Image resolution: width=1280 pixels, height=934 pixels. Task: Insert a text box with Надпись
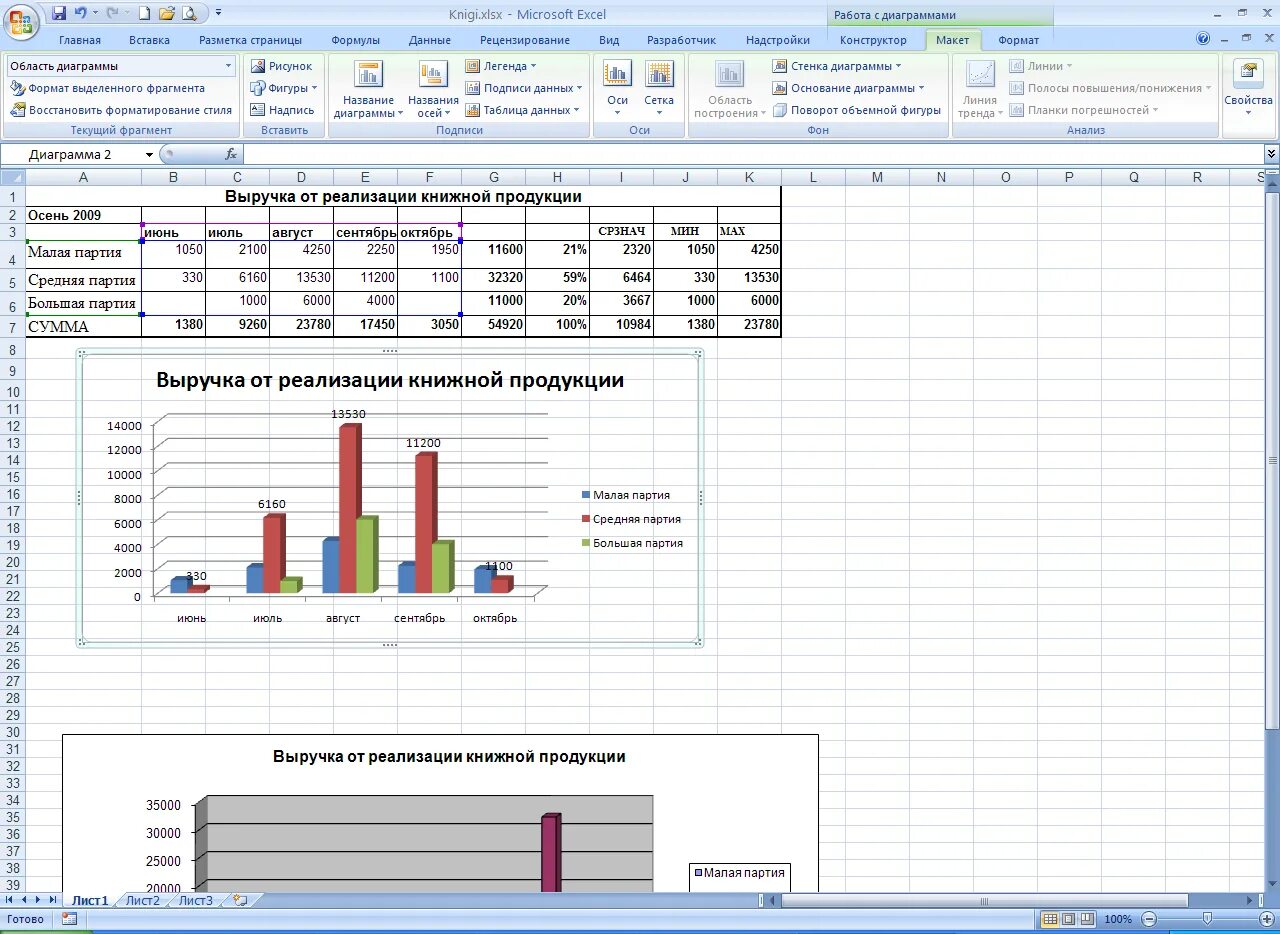282,110
